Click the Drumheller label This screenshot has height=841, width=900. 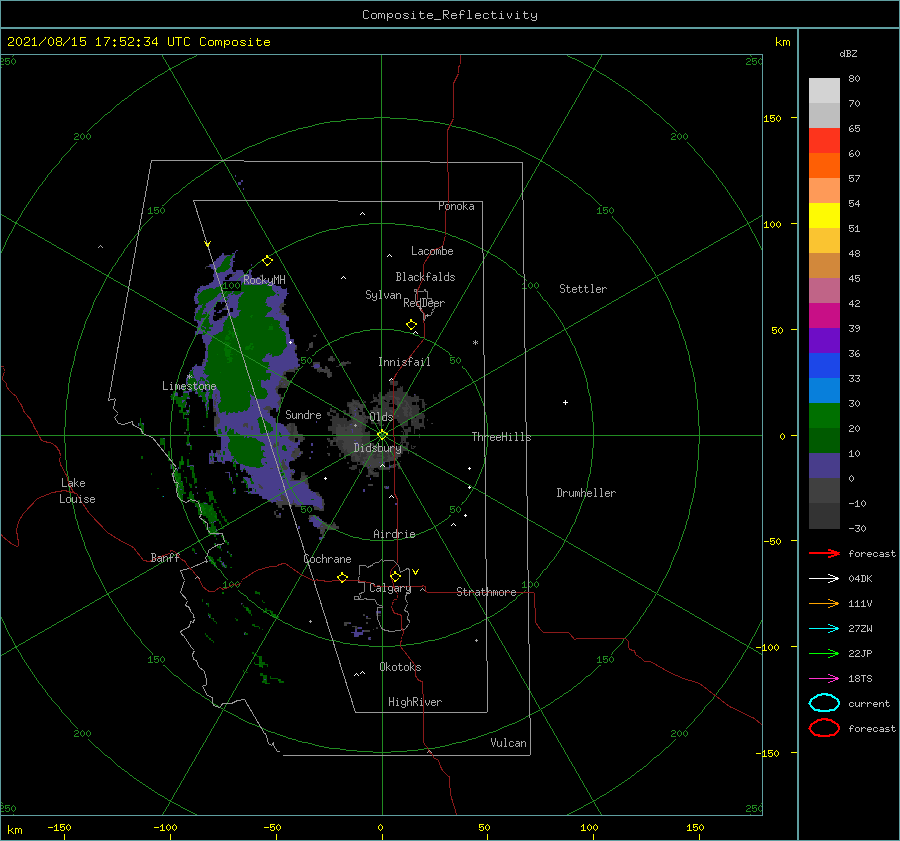(x=586, y=493)
